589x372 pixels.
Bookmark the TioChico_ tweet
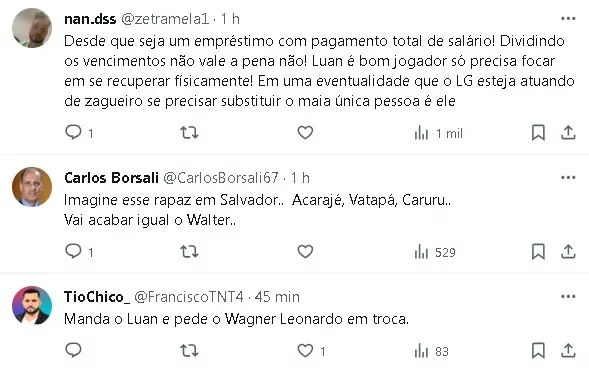[x=538, y=351]
